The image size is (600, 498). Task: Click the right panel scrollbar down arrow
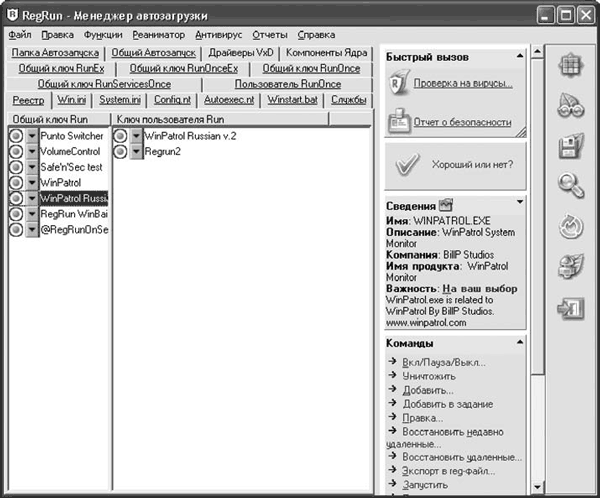tap(537, 487)
